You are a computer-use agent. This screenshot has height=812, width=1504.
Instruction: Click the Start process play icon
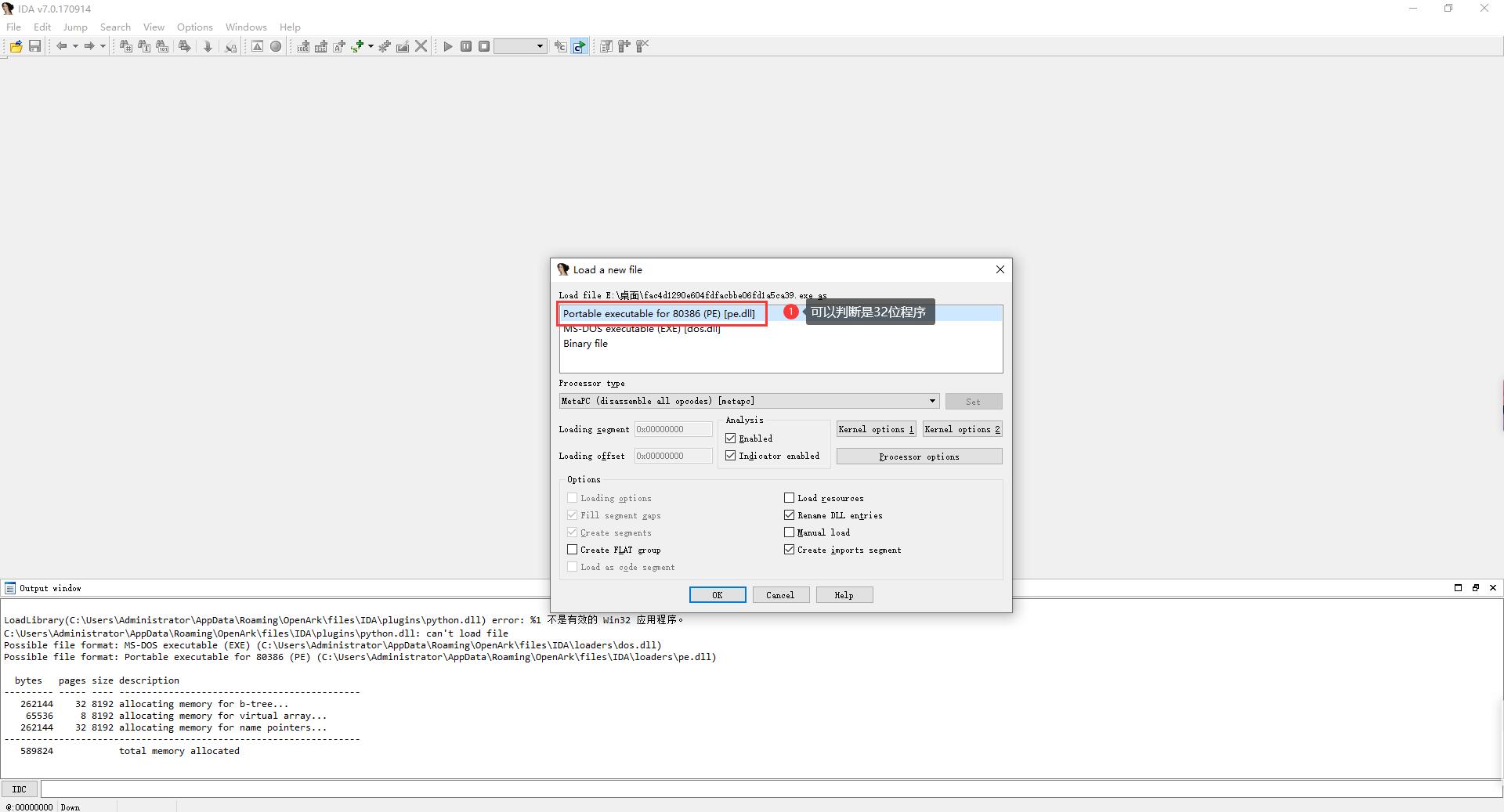pos(448,46)
